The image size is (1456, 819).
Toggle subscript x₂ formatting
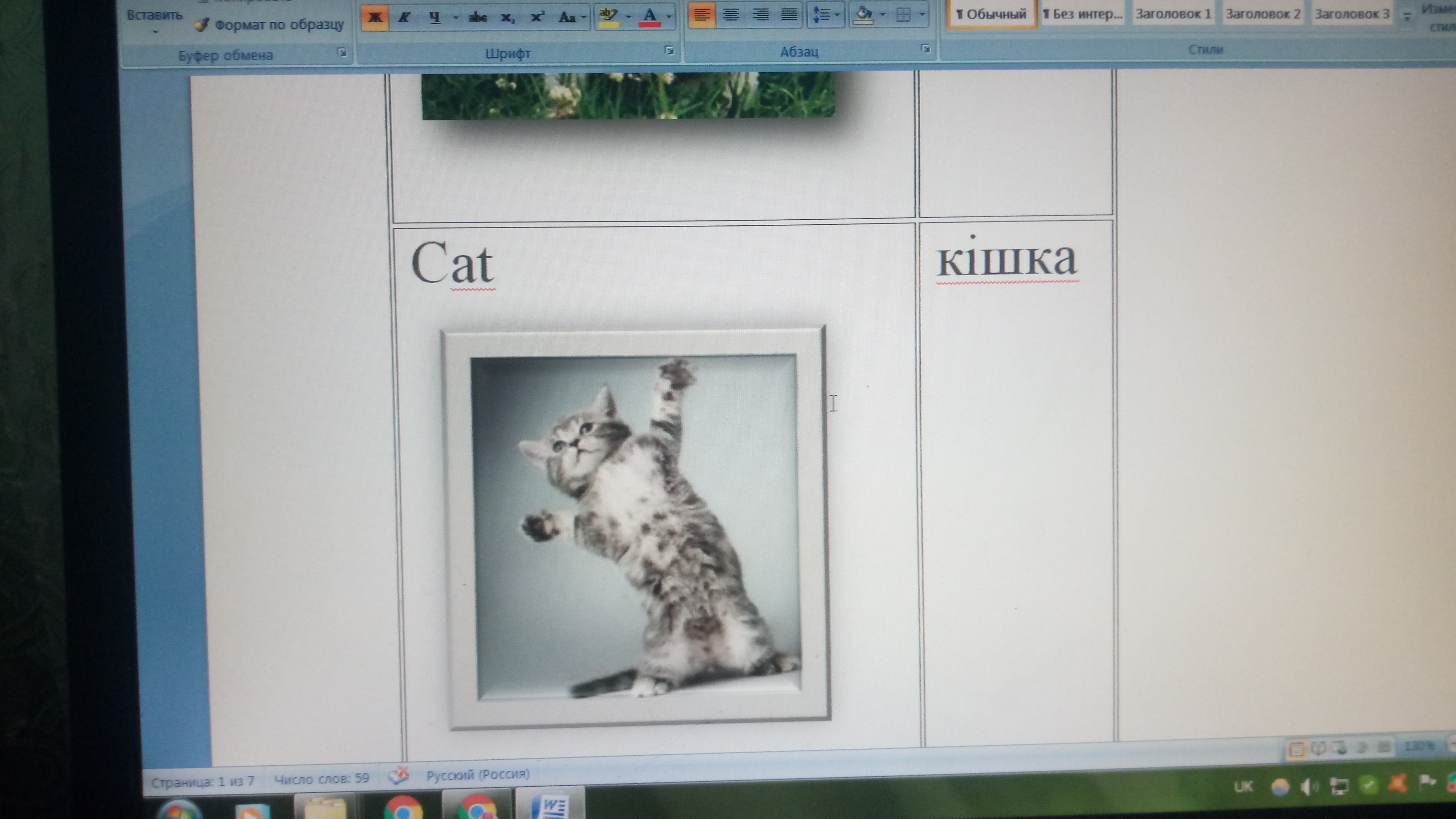click(508, 17)
